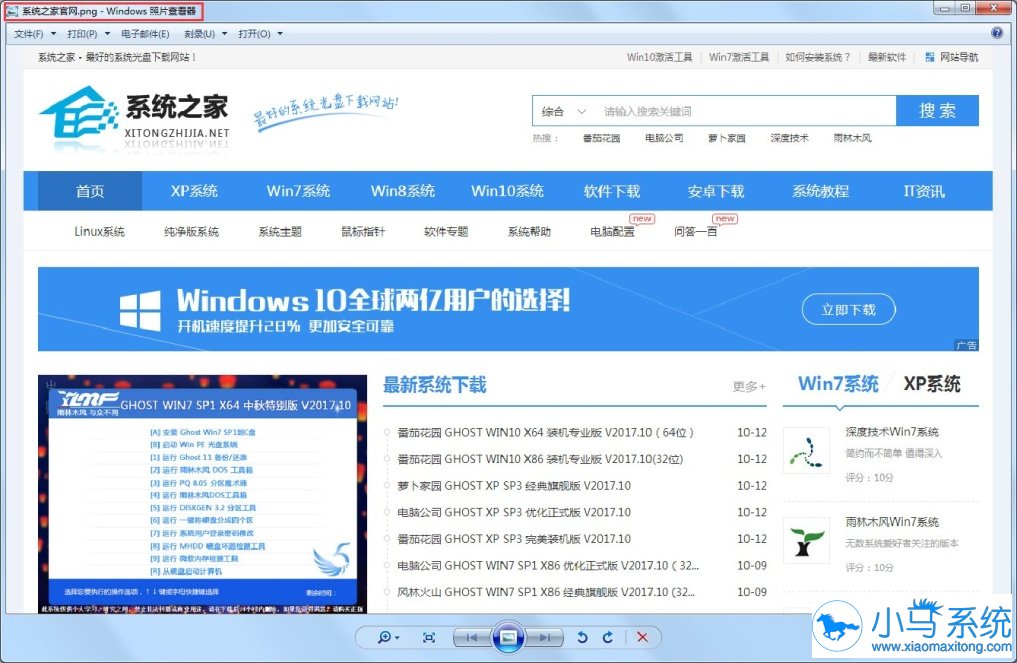
Task: Expand the arrow beside 打开(O)
Action: [280, 34]
